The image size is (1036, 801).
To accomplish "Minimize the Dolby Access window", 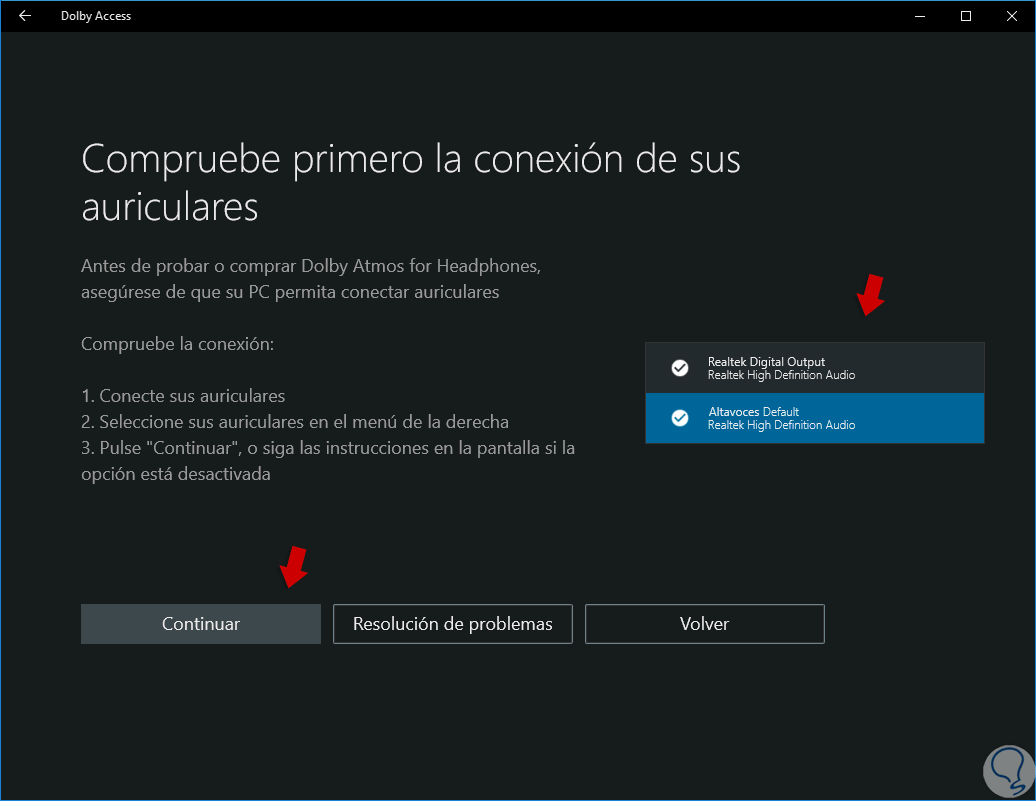I will point(920,16).
